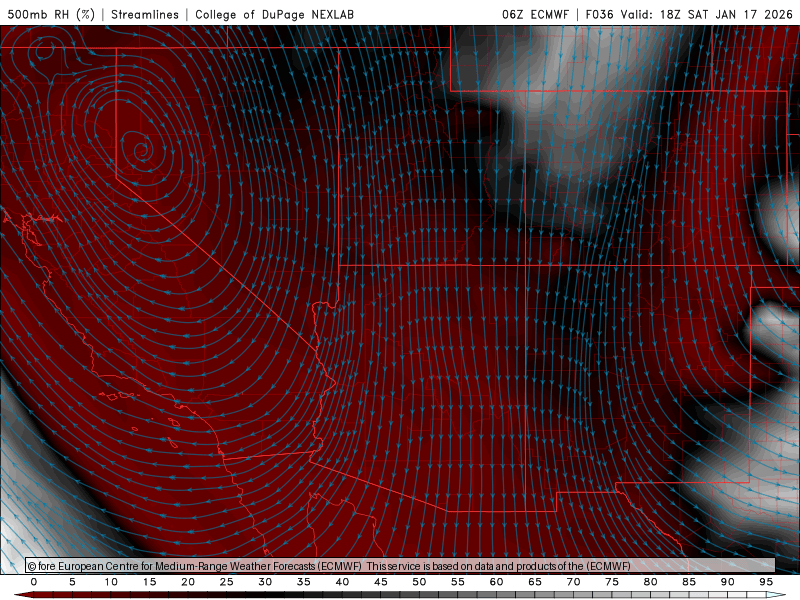Click the '0' label on the colorbar scale
This screenshot has width=800, height=600.
coord(34,582)
